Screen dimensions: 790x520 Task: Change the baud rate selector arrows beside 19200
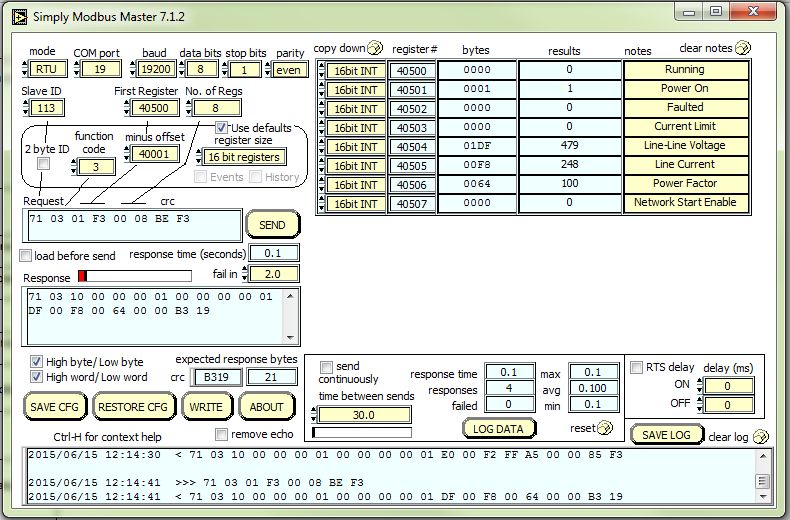point(133,69)
